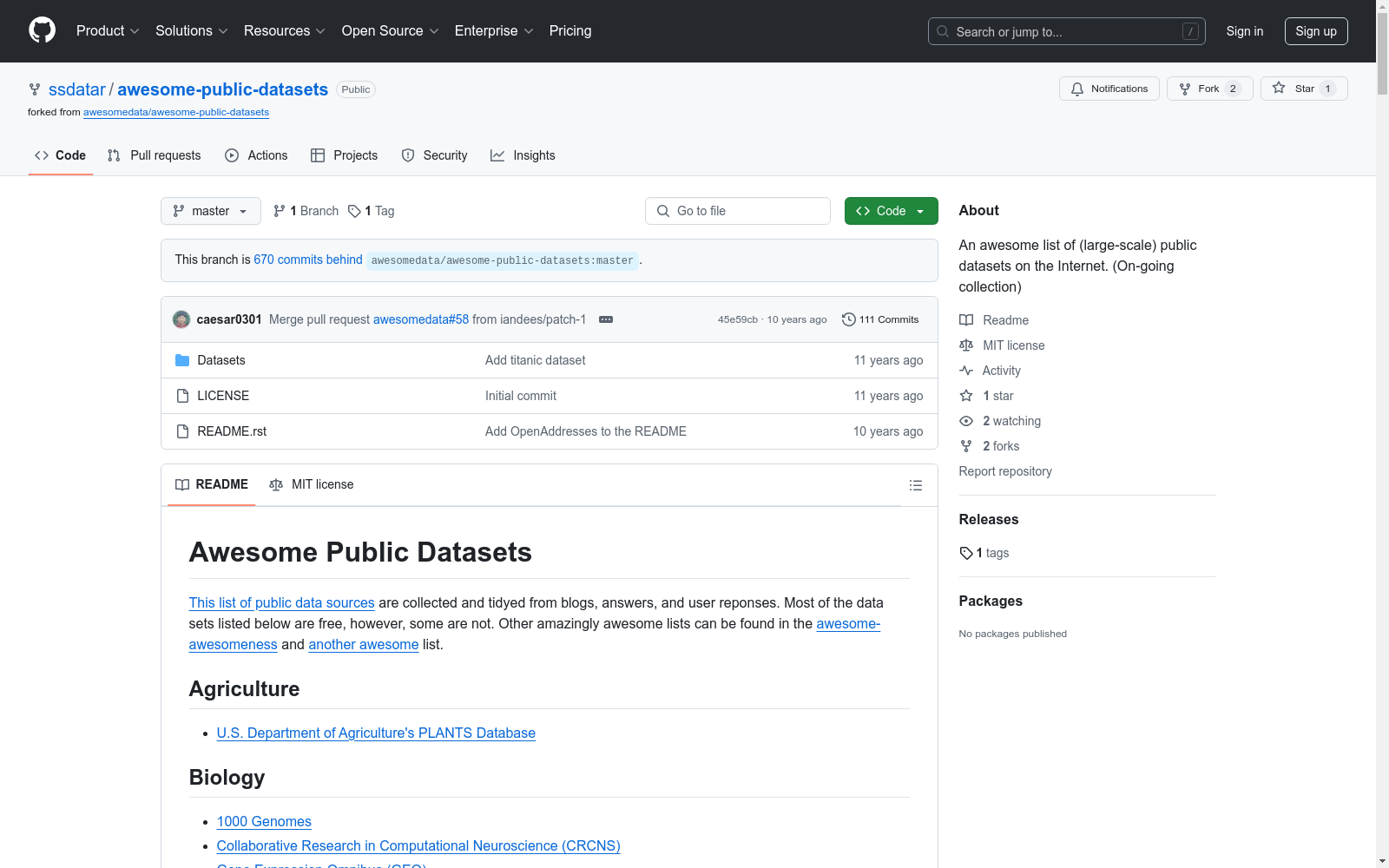Open U.S. Department of Agriculture's PLANTS Database link

[376, 733]
